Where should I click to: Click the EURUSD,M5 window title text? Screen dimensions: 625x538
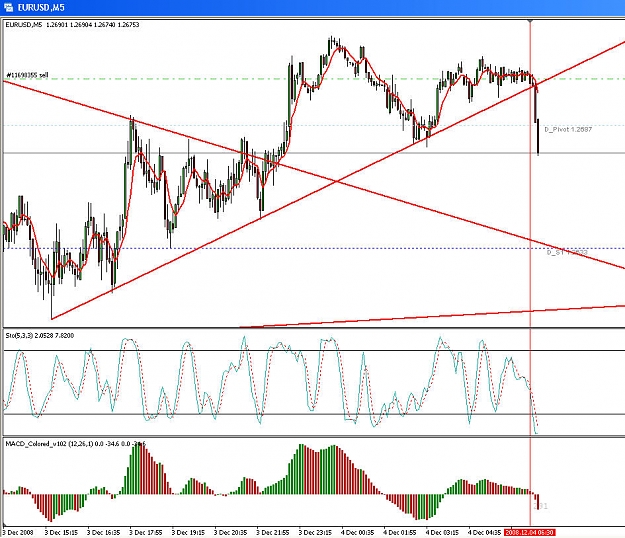click(41, 8)
